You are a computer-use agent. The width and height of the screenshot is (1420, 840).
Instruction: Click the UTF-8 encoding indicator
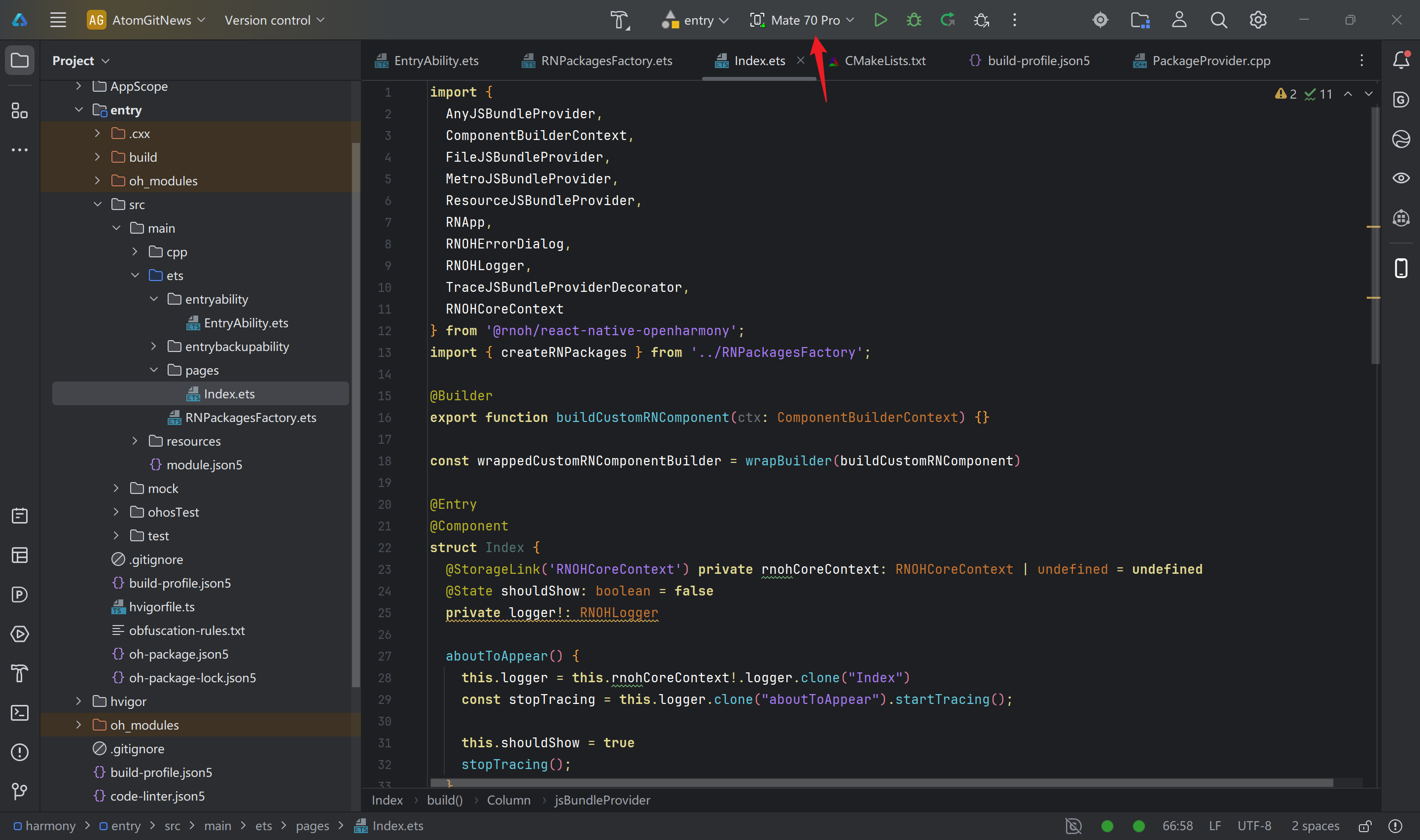click(1254, 826)
